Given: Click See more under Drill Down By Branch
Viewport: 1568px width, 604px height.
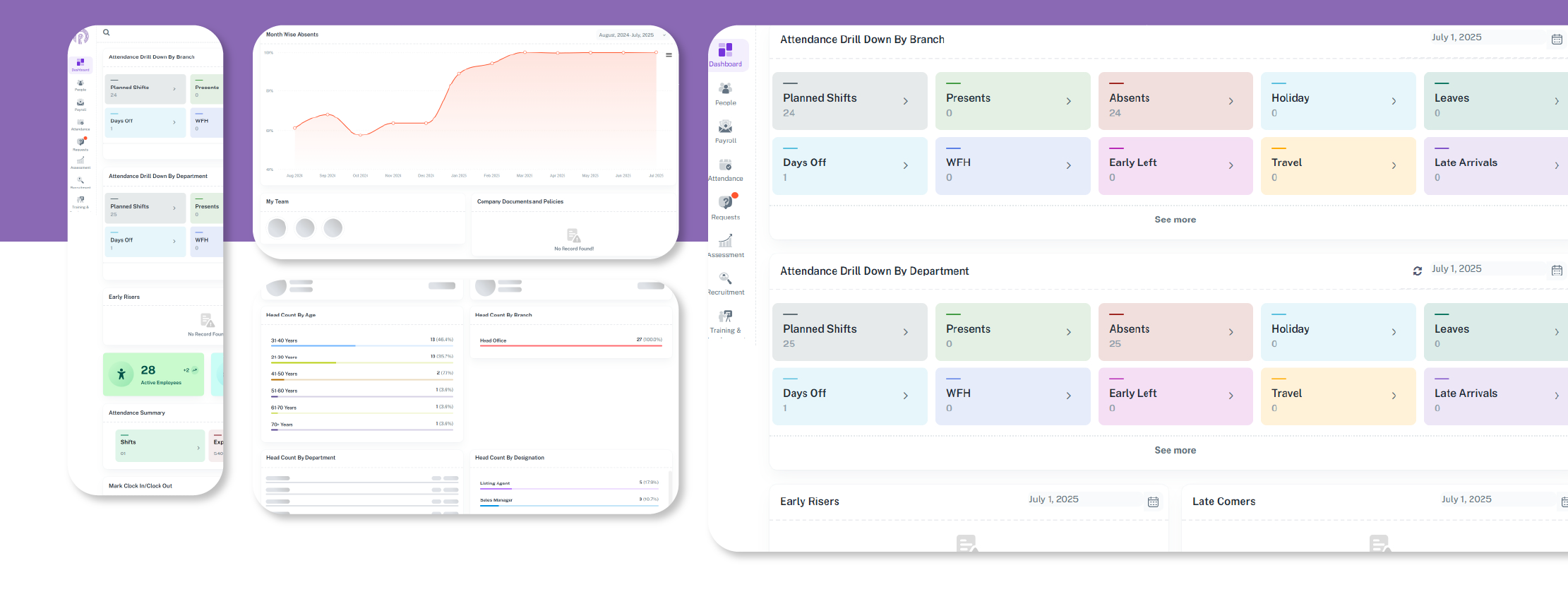Looking at the screenshot, I should (x=1175, y=220).
